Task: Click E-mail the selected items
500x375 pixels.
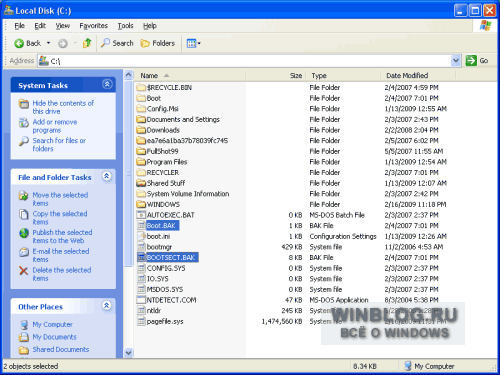Action: [61, 255]
